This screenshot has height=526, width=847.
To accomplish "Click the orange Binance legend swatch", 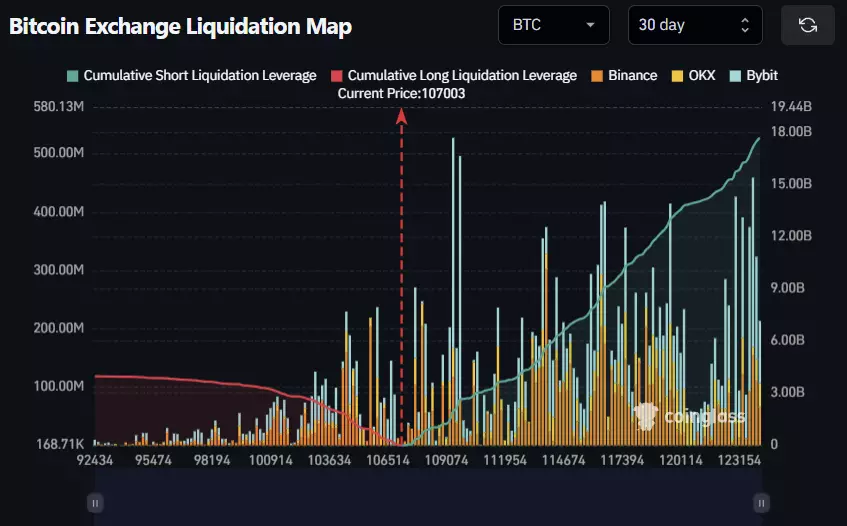I will pos(598,75).
